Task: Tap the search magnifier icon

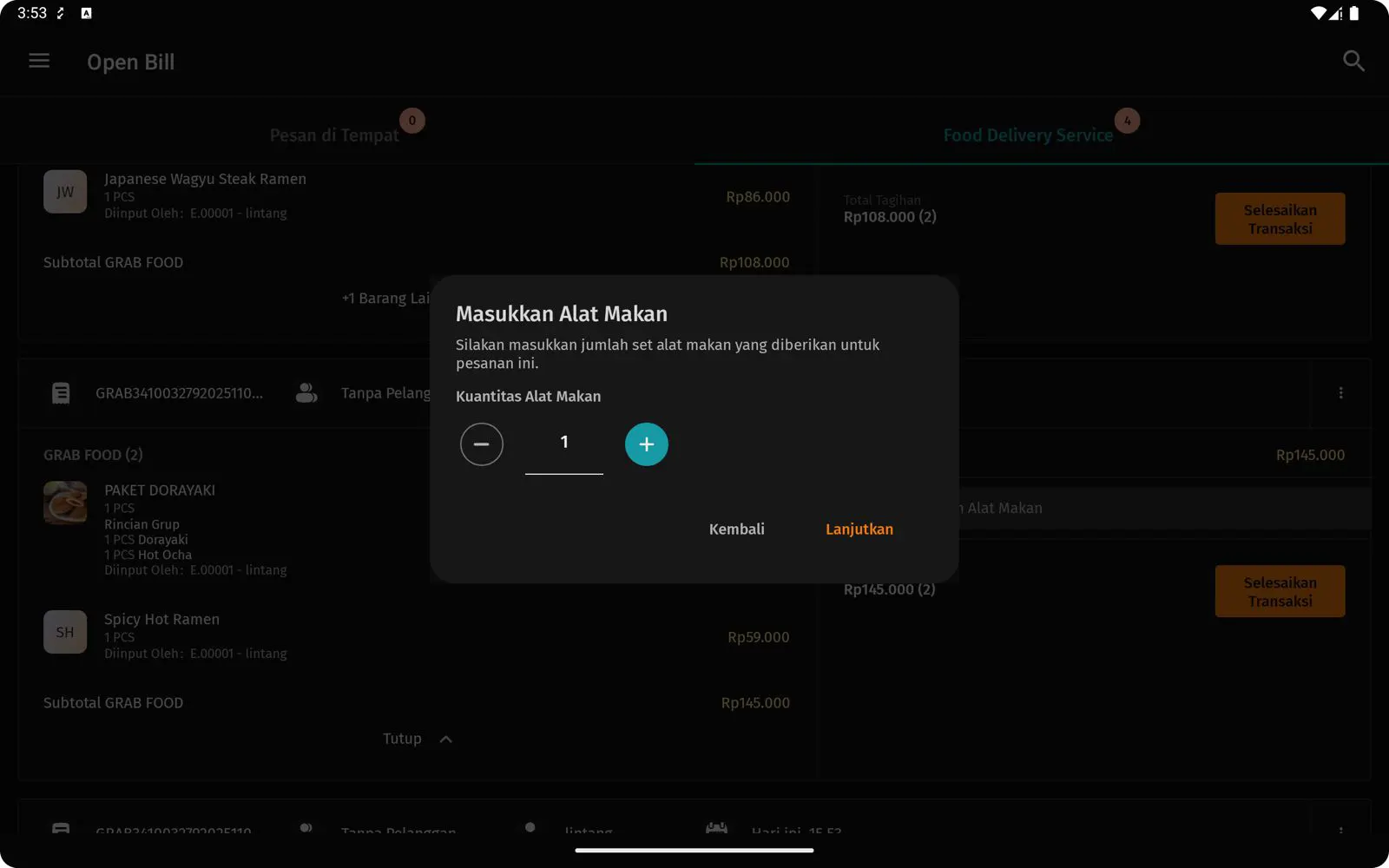Action: tap(1353, 61)
